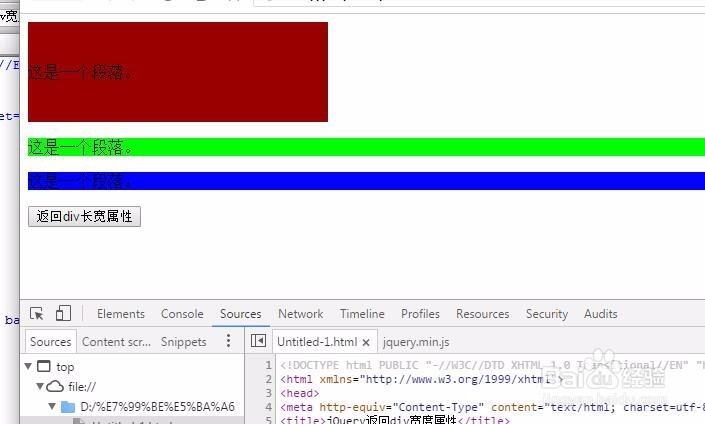Viewport: 705px width, 424px height.
Task: Select the file:// label in the tree
Action: [82, 387]
